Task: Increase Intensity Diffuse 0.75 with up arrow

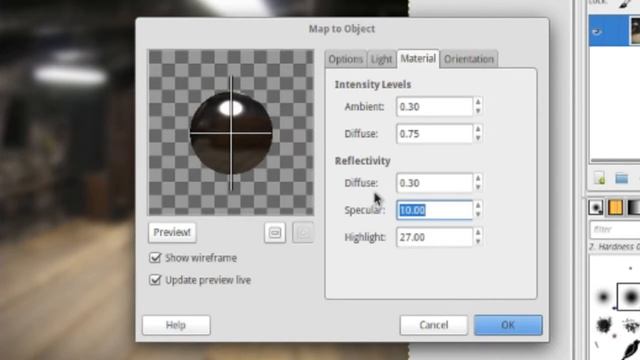Action: click(478, 129)
